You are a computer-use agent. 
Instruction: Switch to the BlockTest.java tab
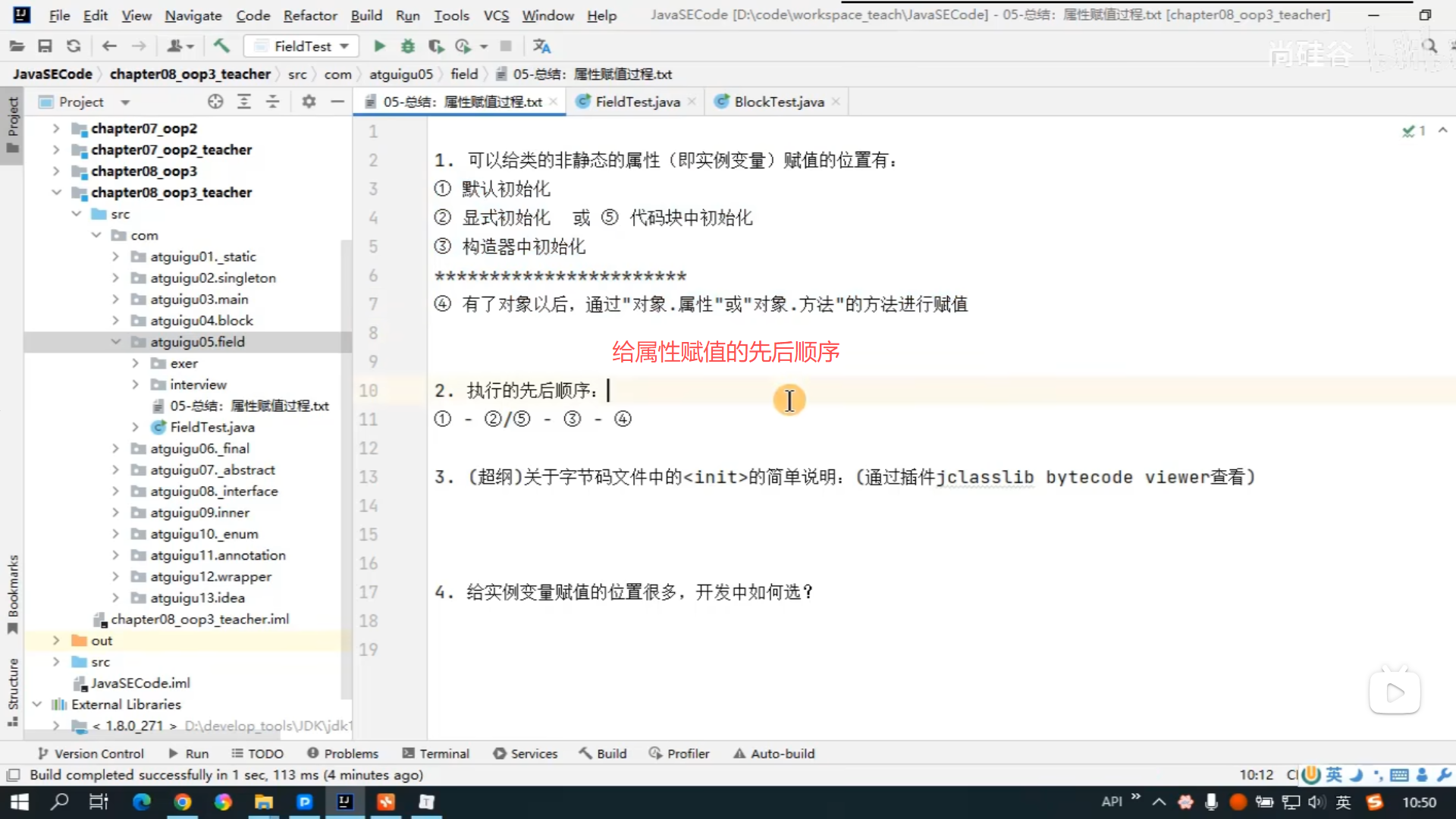[x=778, y=102]
